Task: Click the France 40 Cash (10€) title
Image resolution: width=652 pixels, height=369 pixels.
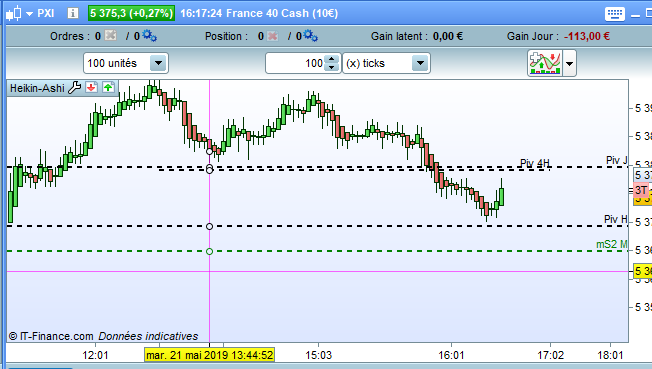Action: (x=282, y=13)
